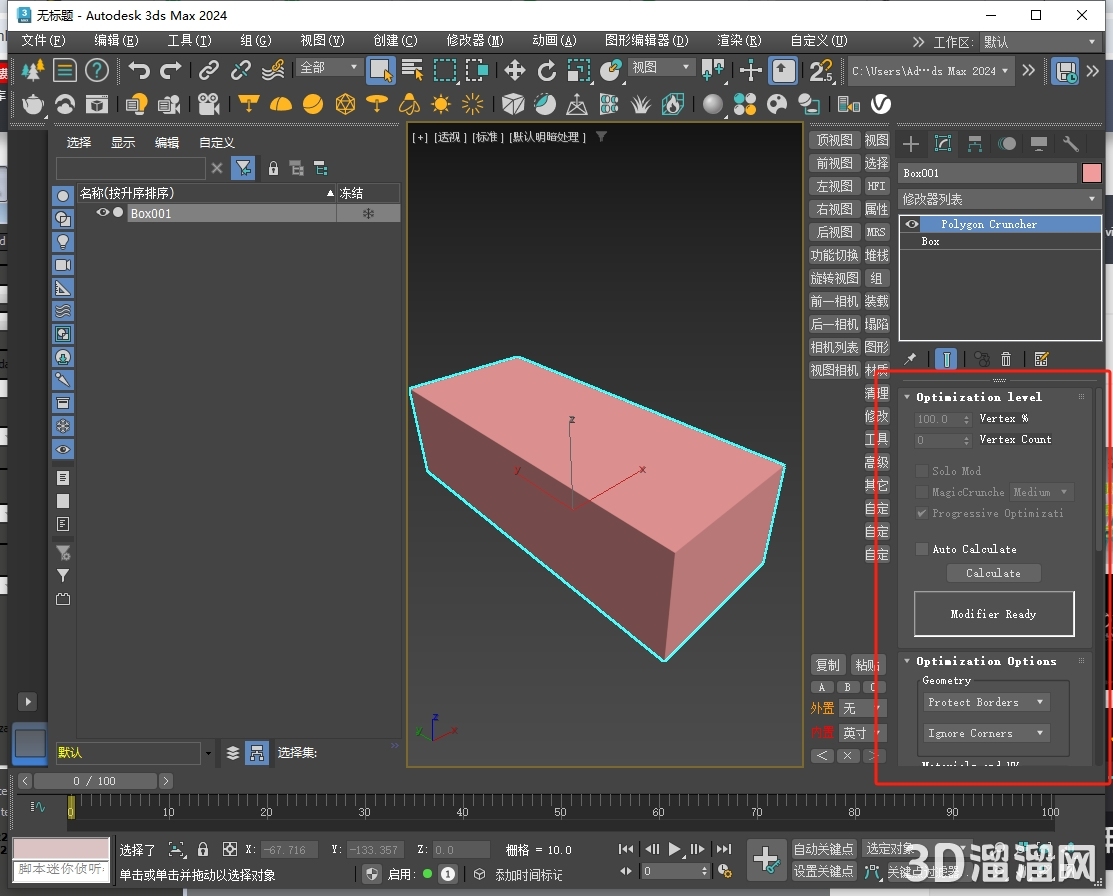1113x896 pixels.
Task: Pin the modifier stack with the pin icon
Action: click(x=910, y=358)
